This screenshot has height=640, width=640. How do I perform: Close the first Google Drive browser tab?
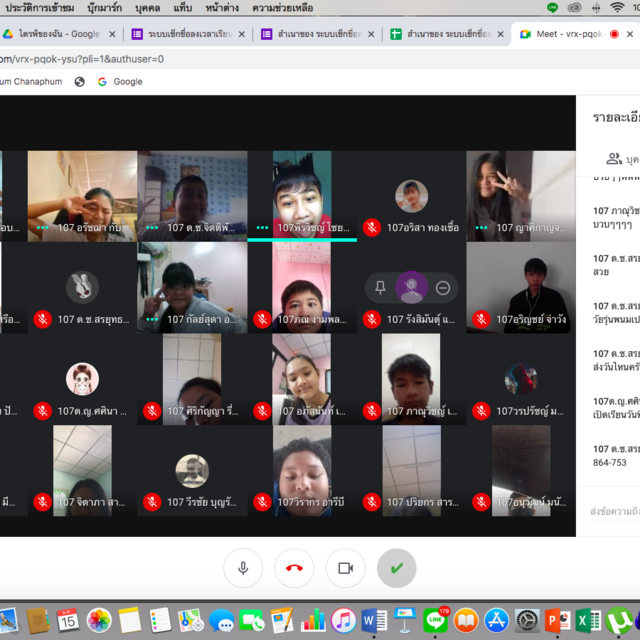(x=112, y=34)
